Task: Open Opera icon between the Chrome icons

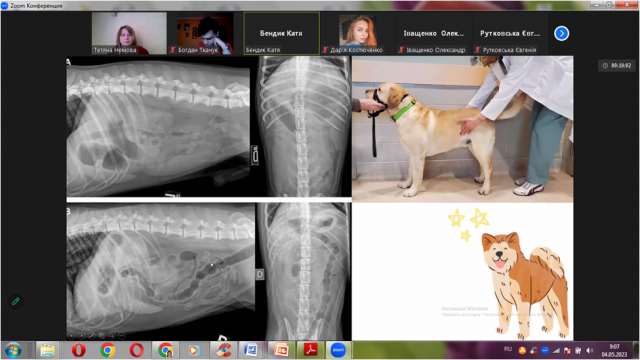Action: tap(136, 350)
